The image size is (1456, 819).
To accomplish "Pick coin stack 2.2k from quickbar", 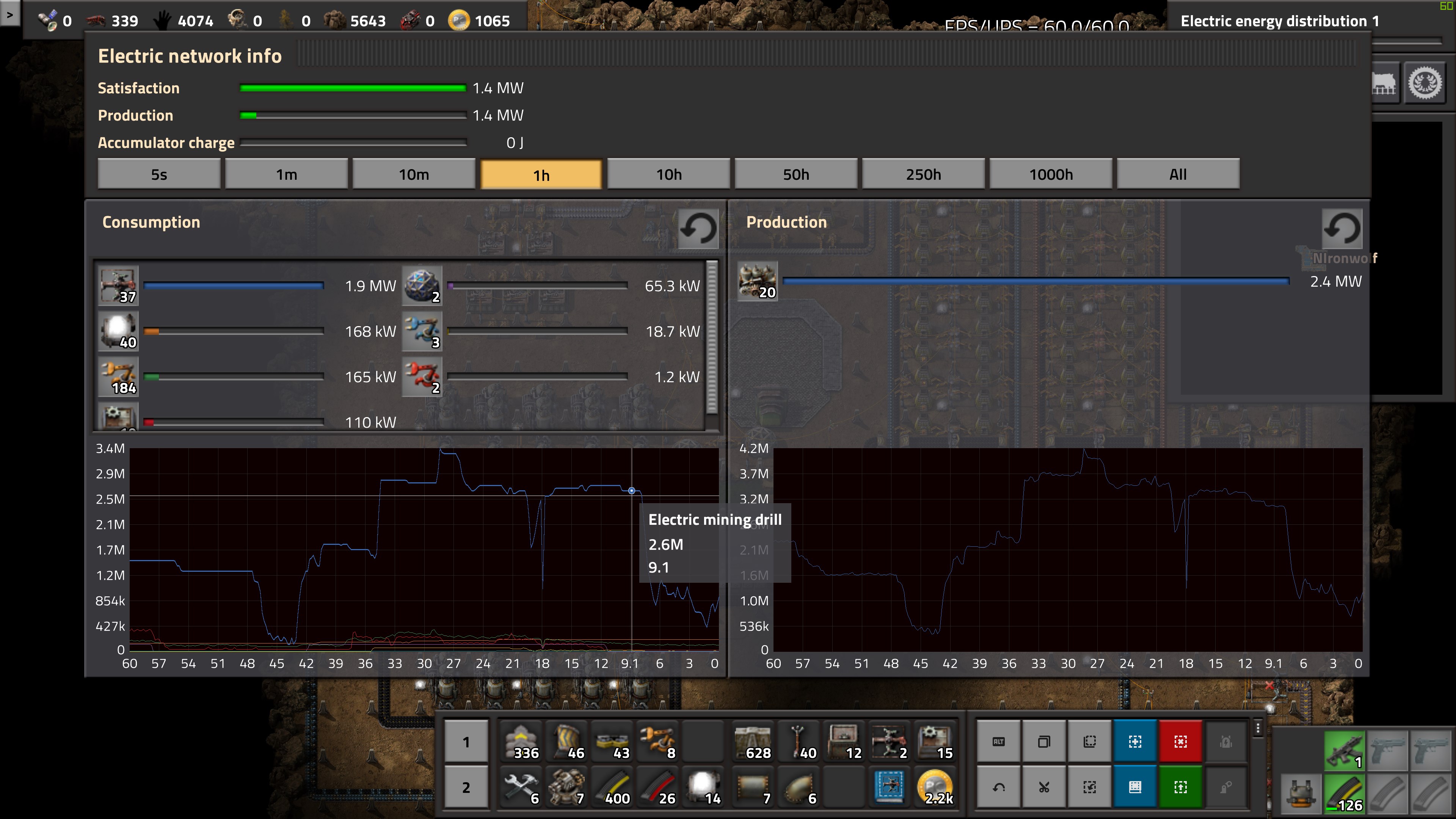I will point(934,788).
